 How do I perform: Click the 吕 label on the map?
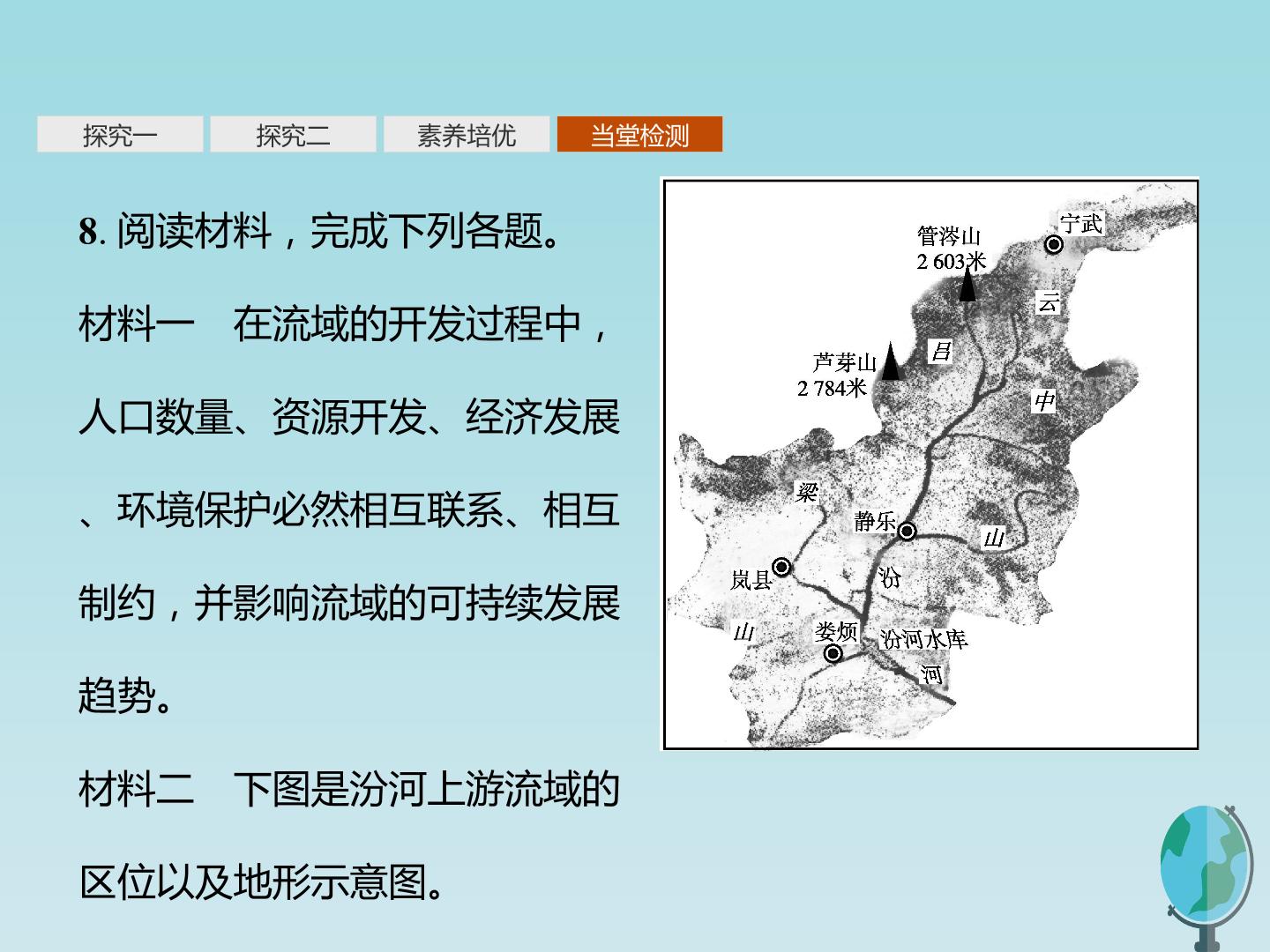(941, 352)
